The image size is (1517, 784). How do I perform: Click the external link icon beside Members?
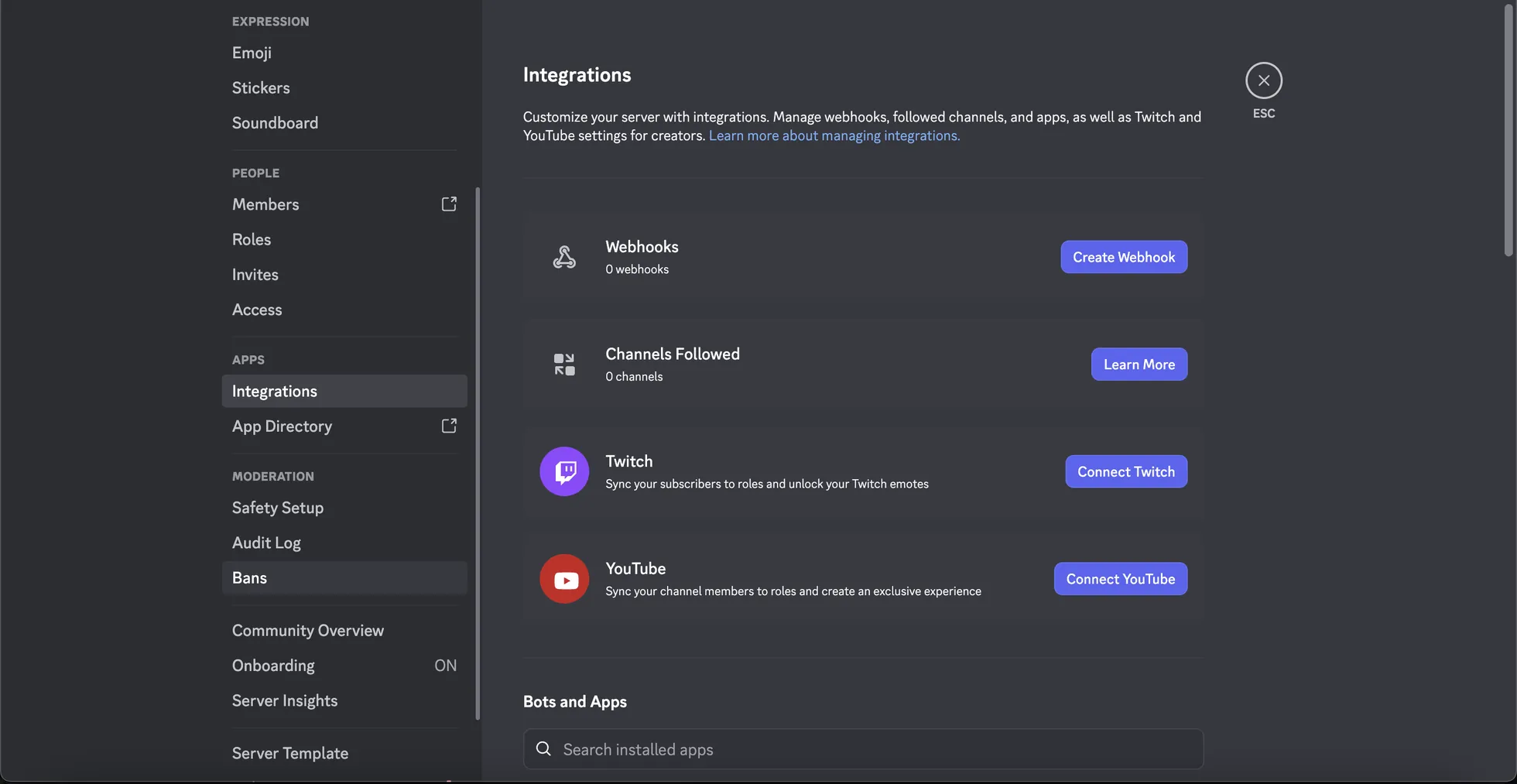pos(449,204)
